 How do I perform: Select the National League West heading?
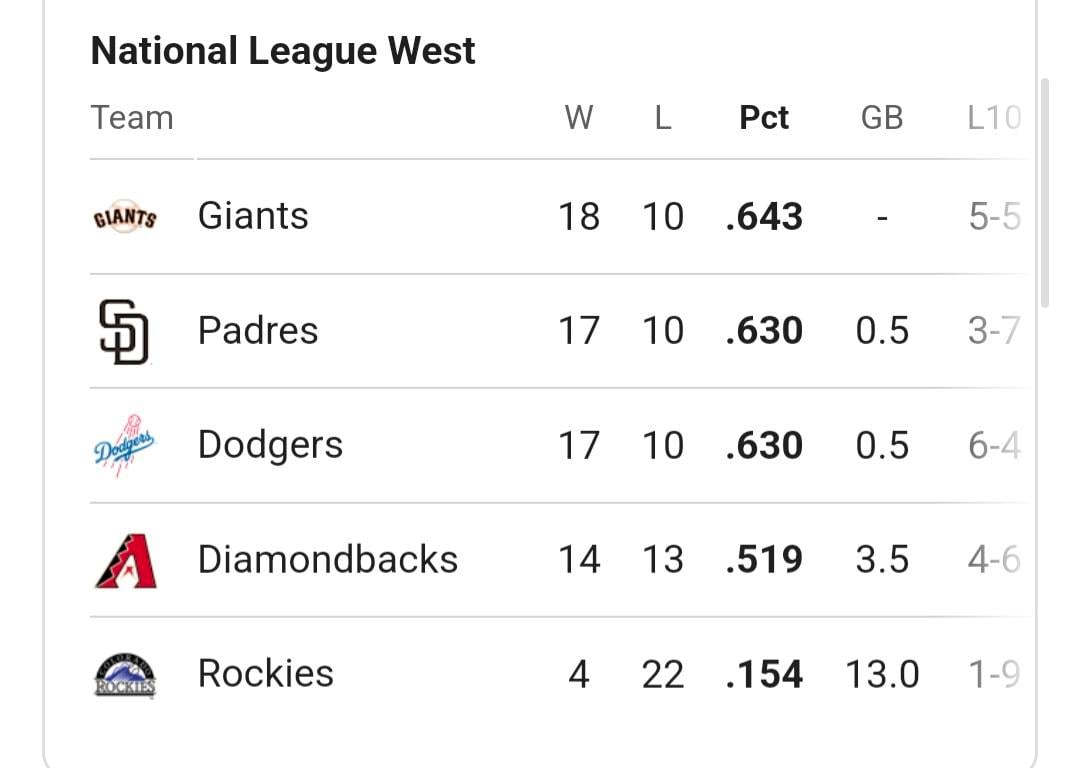[282, 51]
